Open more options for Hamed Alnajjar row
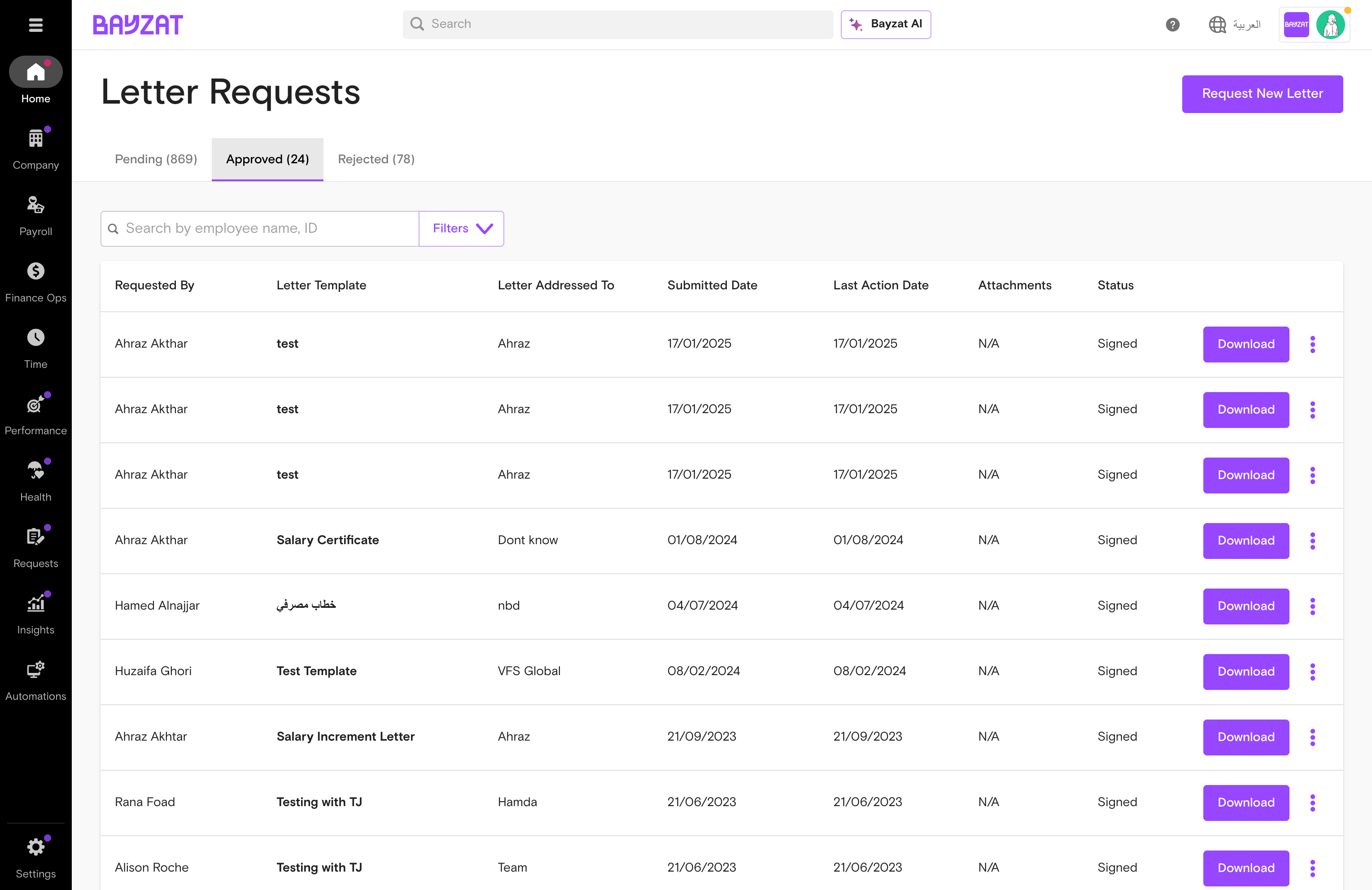The height and width of the screenshot is (890, 1372). (1312, 606)
